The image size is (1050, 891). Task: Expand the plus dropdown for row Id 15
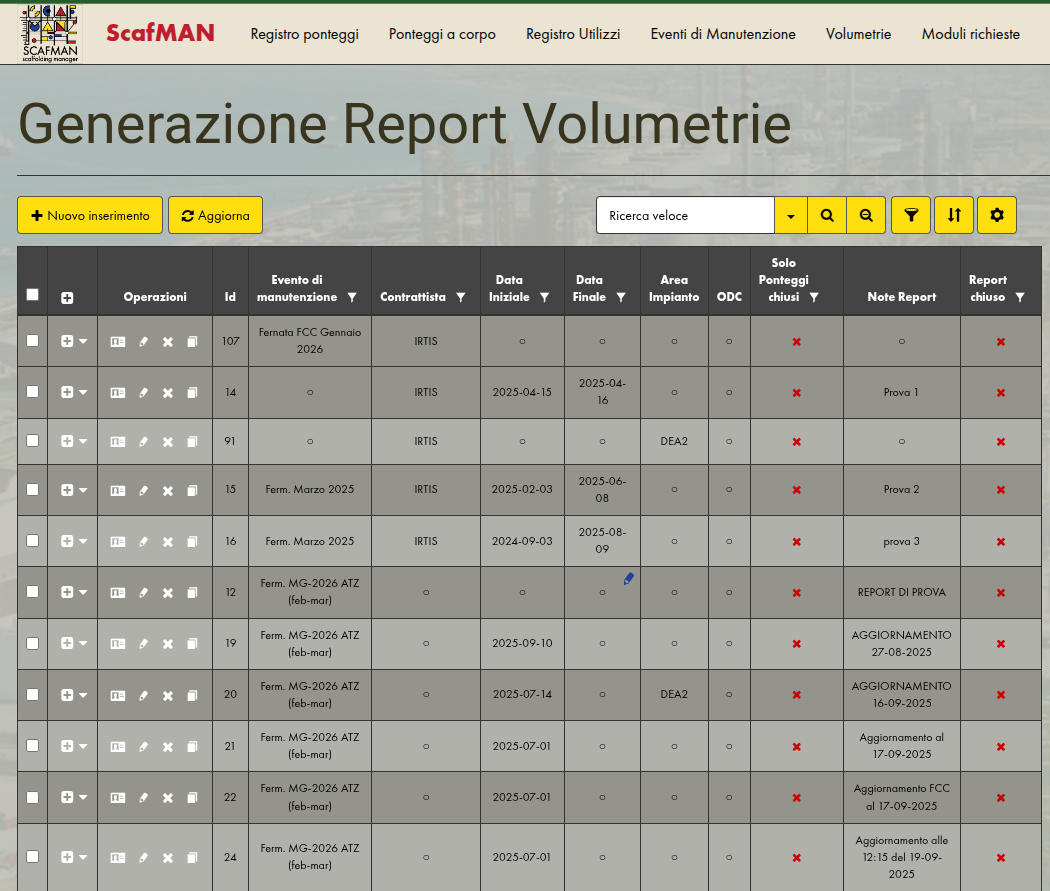[74, 490]
